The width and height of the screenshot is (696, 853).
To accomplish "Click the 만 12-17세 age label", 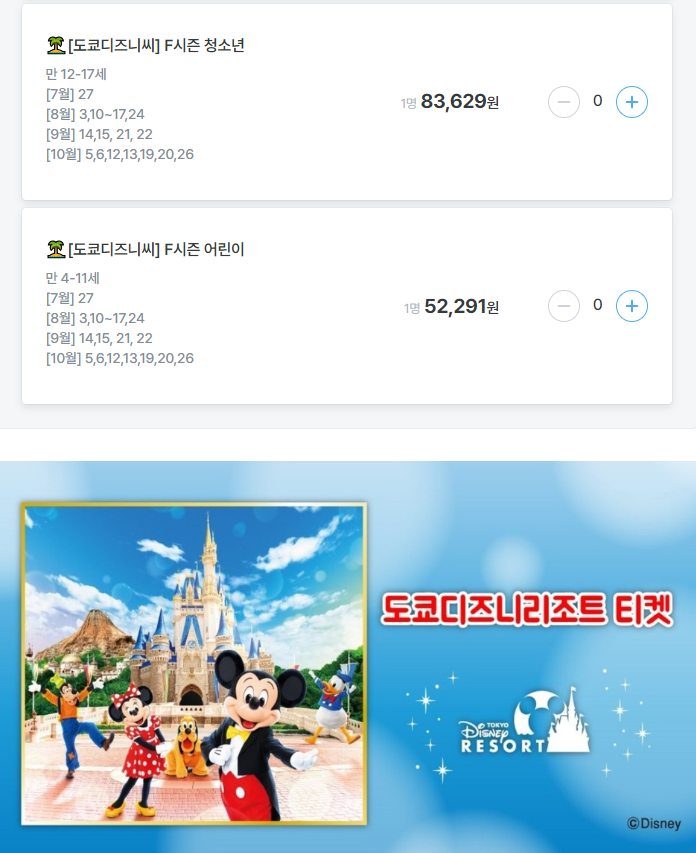I will [x=76, y=74].
